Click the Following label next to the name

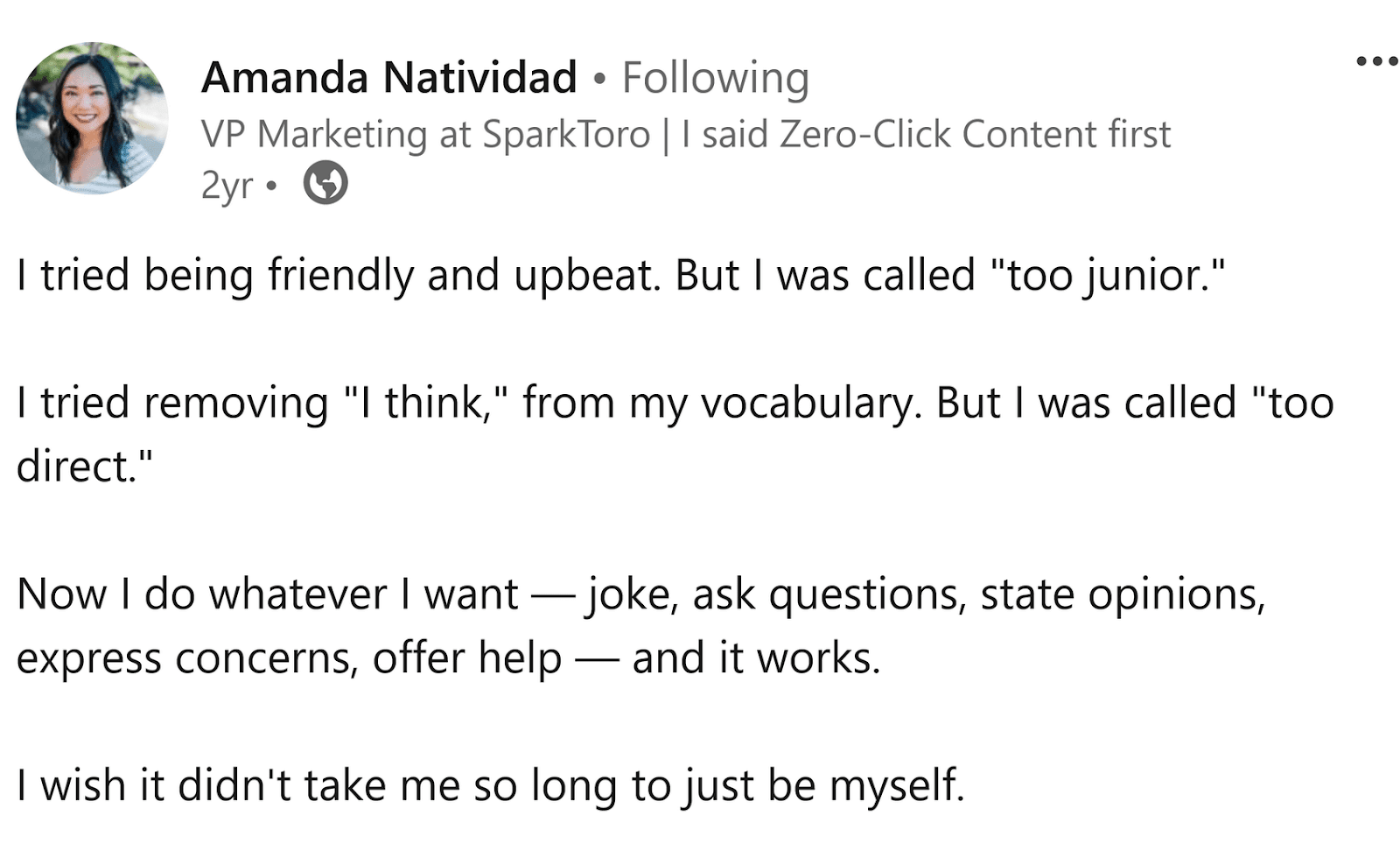[x=716, y=77]
